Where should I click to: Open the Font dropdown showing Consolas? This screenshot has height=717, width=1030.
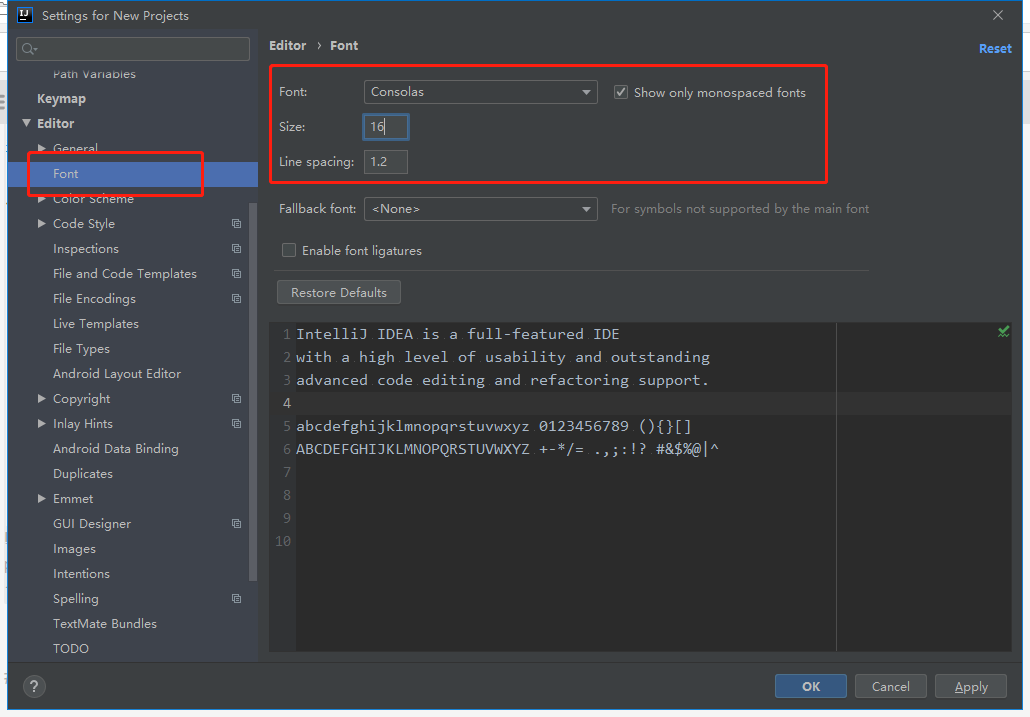[x=480, y=92]
